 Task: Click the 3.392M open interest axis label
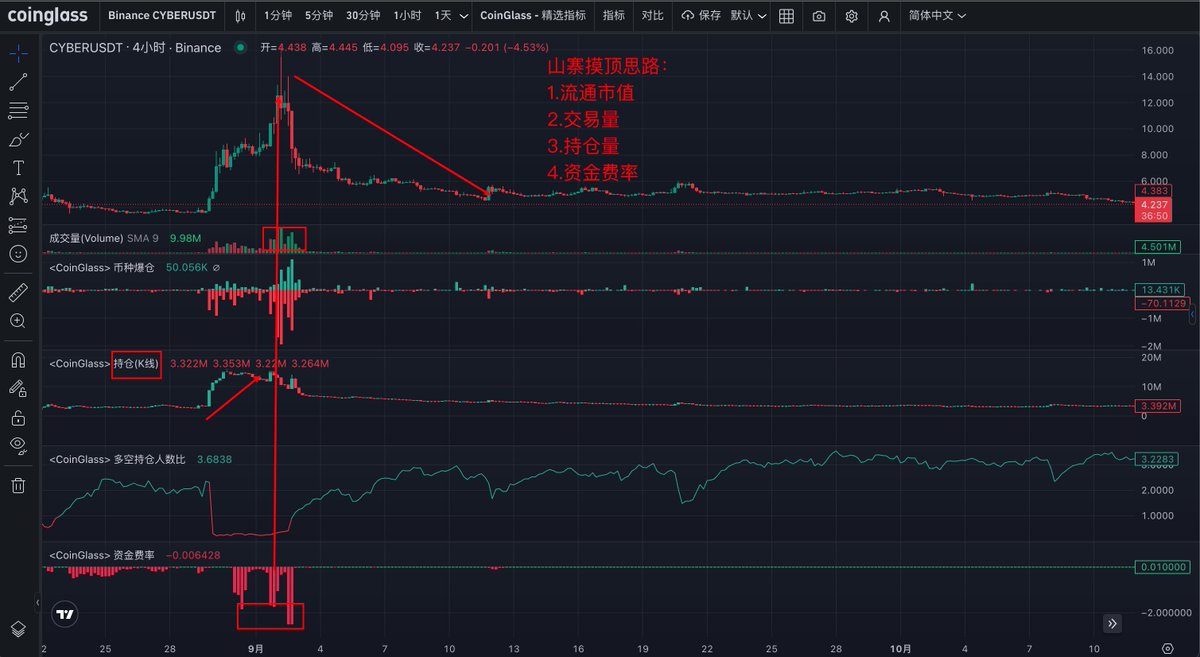[1158, 407]
